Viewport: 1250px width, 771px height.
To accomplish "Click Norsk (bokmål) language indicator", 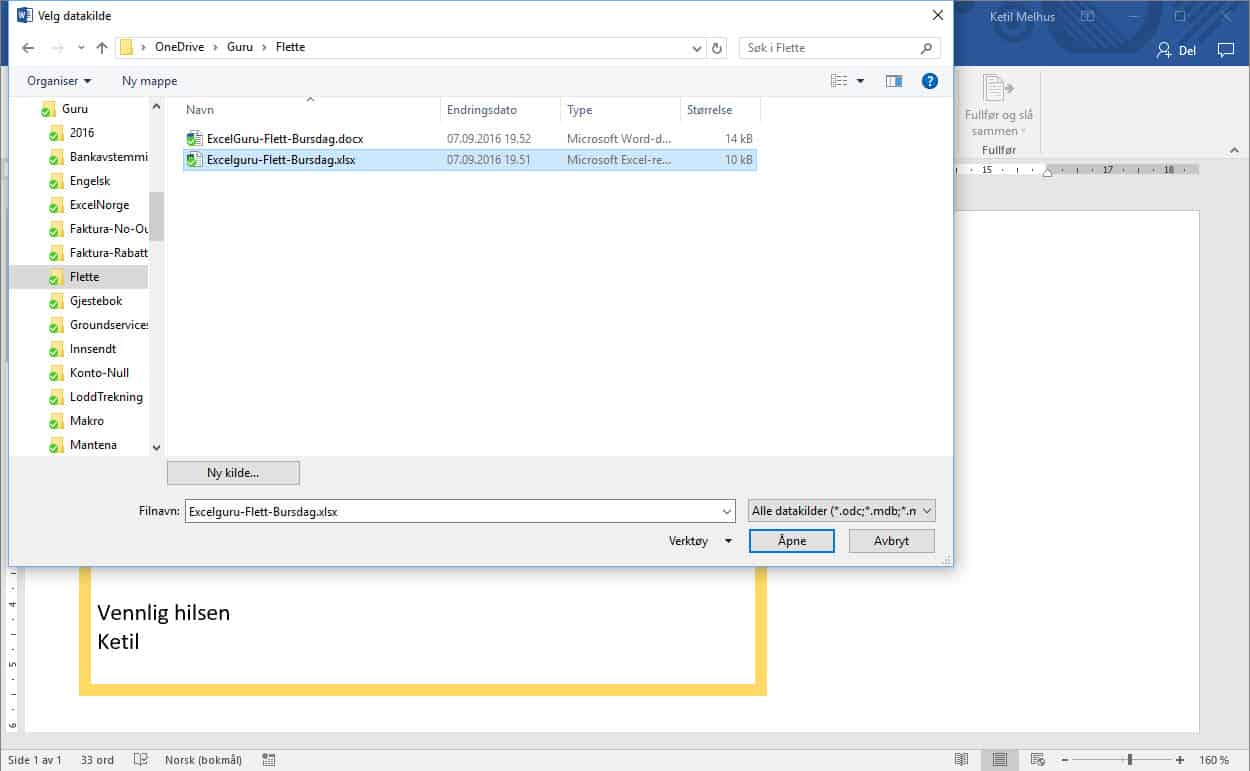I will tap(203, 760).
